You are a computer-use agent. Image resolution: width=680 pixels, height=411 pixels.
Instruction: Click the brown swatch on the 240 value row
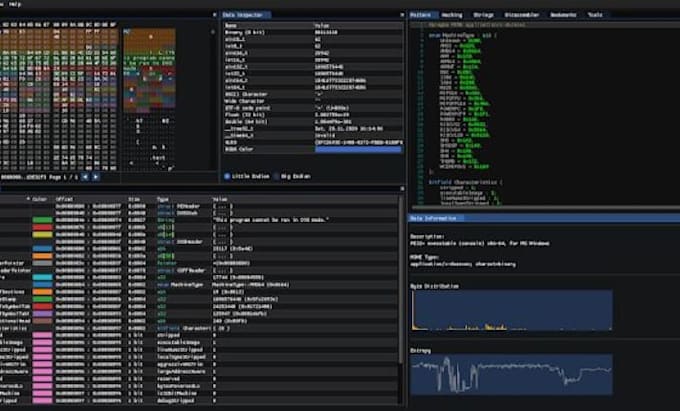pyautogui.click(x=42, y=321)
